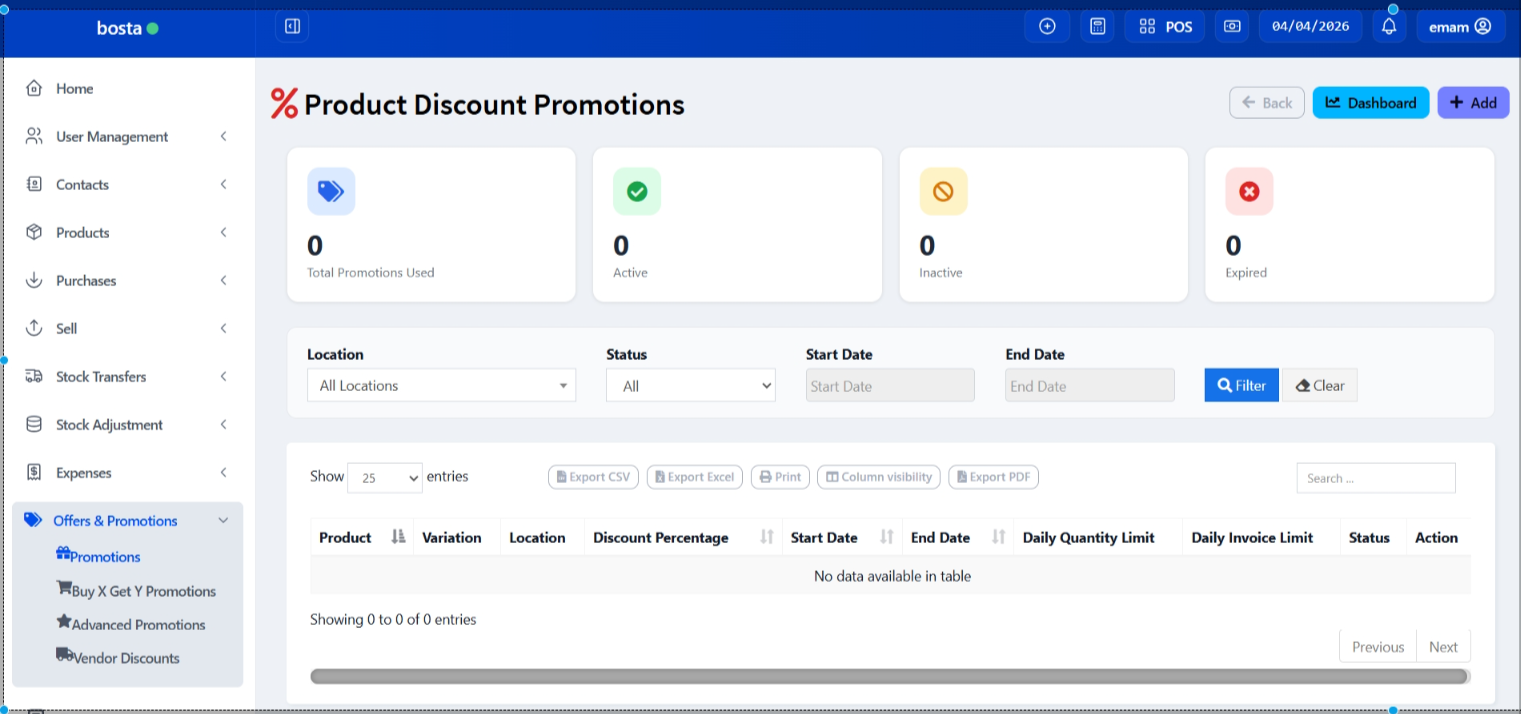Screen dimensions: 1521x714
Task: Click the cash register icon beside POS
Action: click(x=1232, y=27)
